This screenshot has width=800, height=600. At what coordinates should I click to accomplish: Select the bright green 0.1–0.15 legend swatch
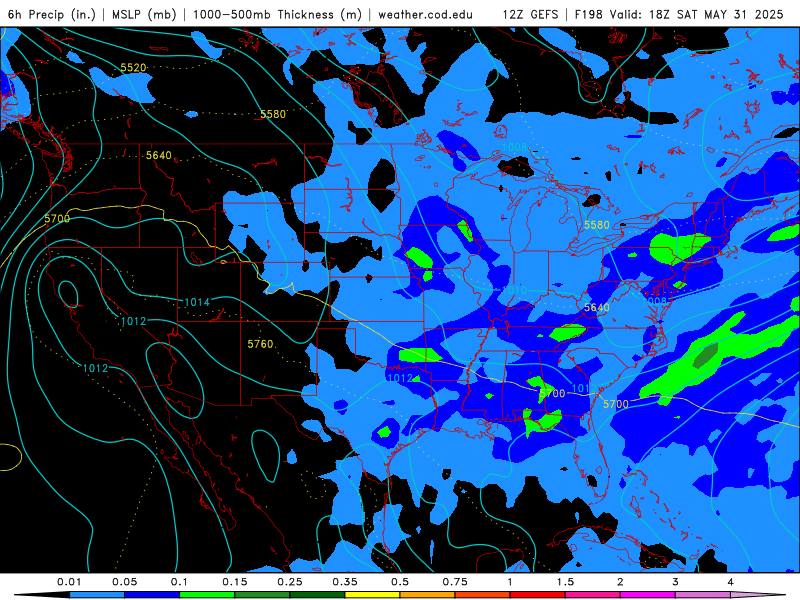[x=207, y=595]
